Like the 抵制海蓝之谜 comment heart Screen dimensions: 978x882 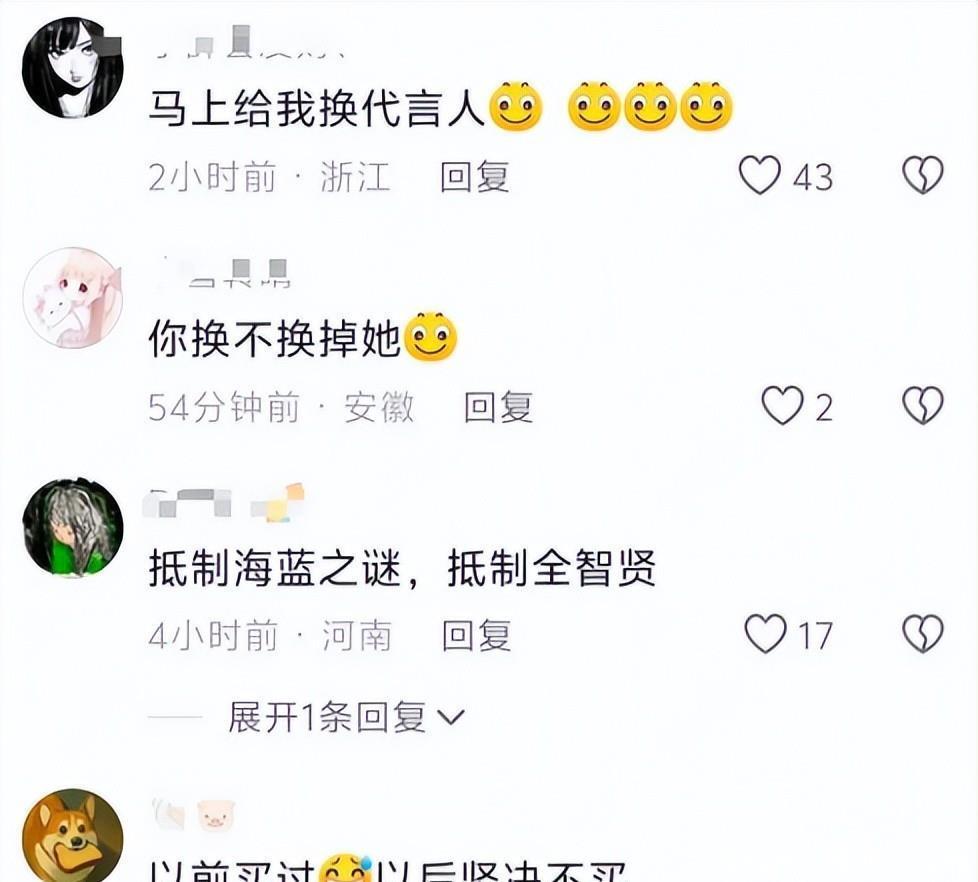[x=765, y=634]
